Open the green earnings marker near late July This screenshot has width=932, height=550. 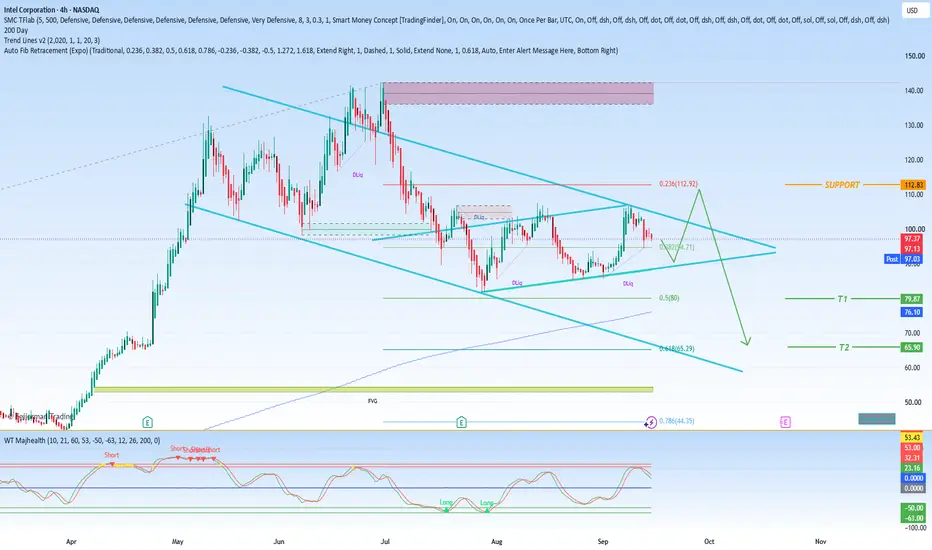click(461, 422)
